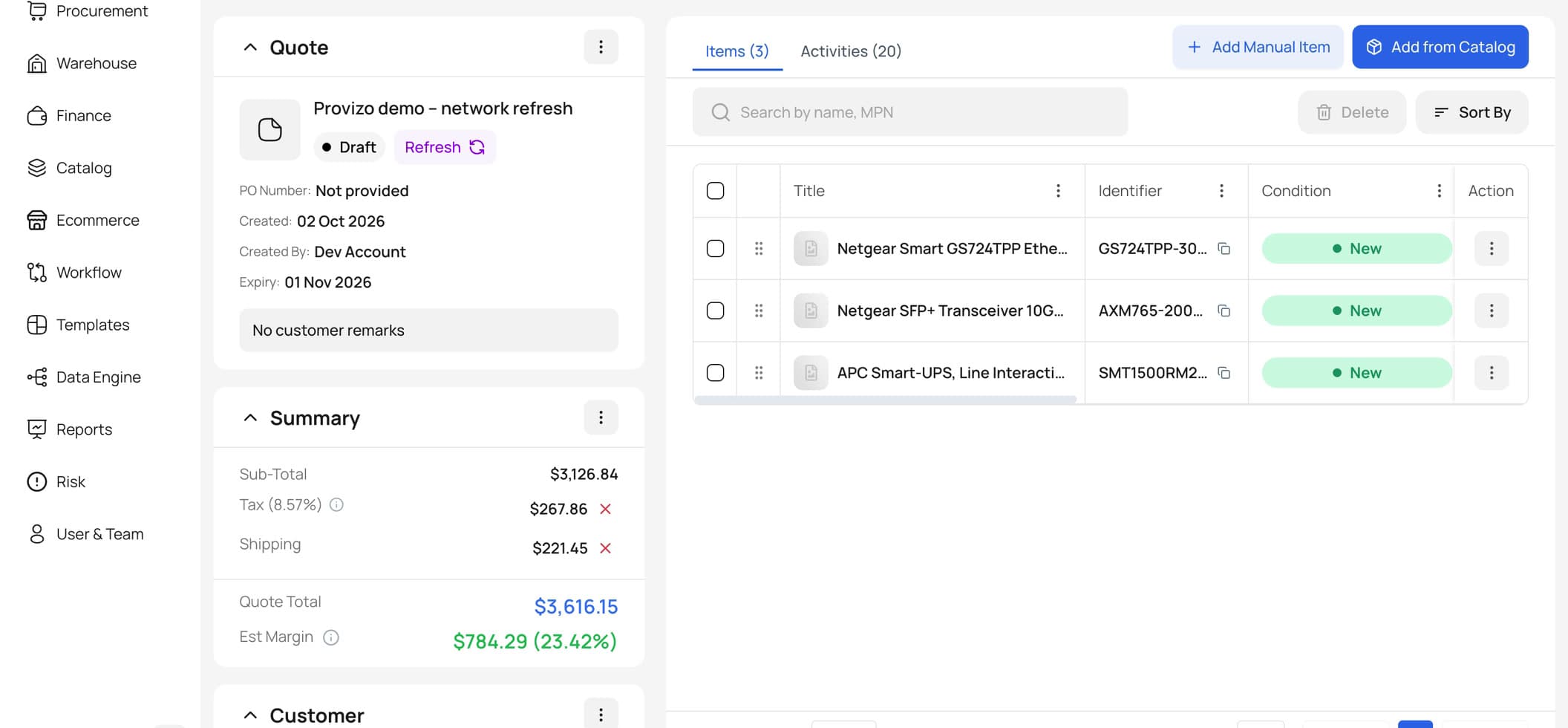1568x728 pixels.
Task: Open the Sort By options
Action: click(x=1471, y=112)
